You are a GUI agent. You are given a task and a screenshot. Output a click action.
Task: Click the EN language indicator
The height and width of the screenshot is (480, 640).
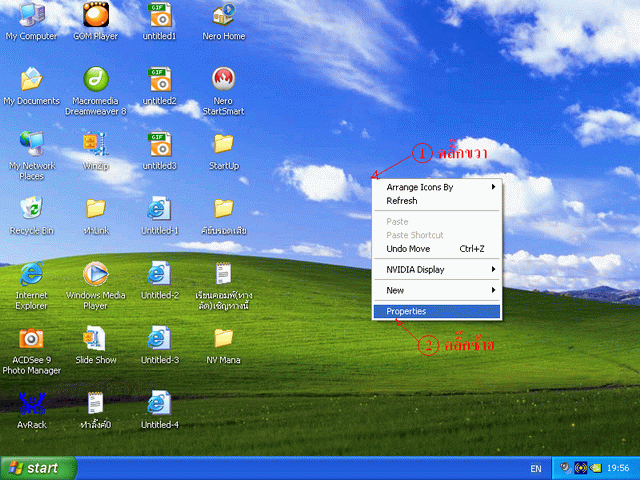(x=536, y=469)
